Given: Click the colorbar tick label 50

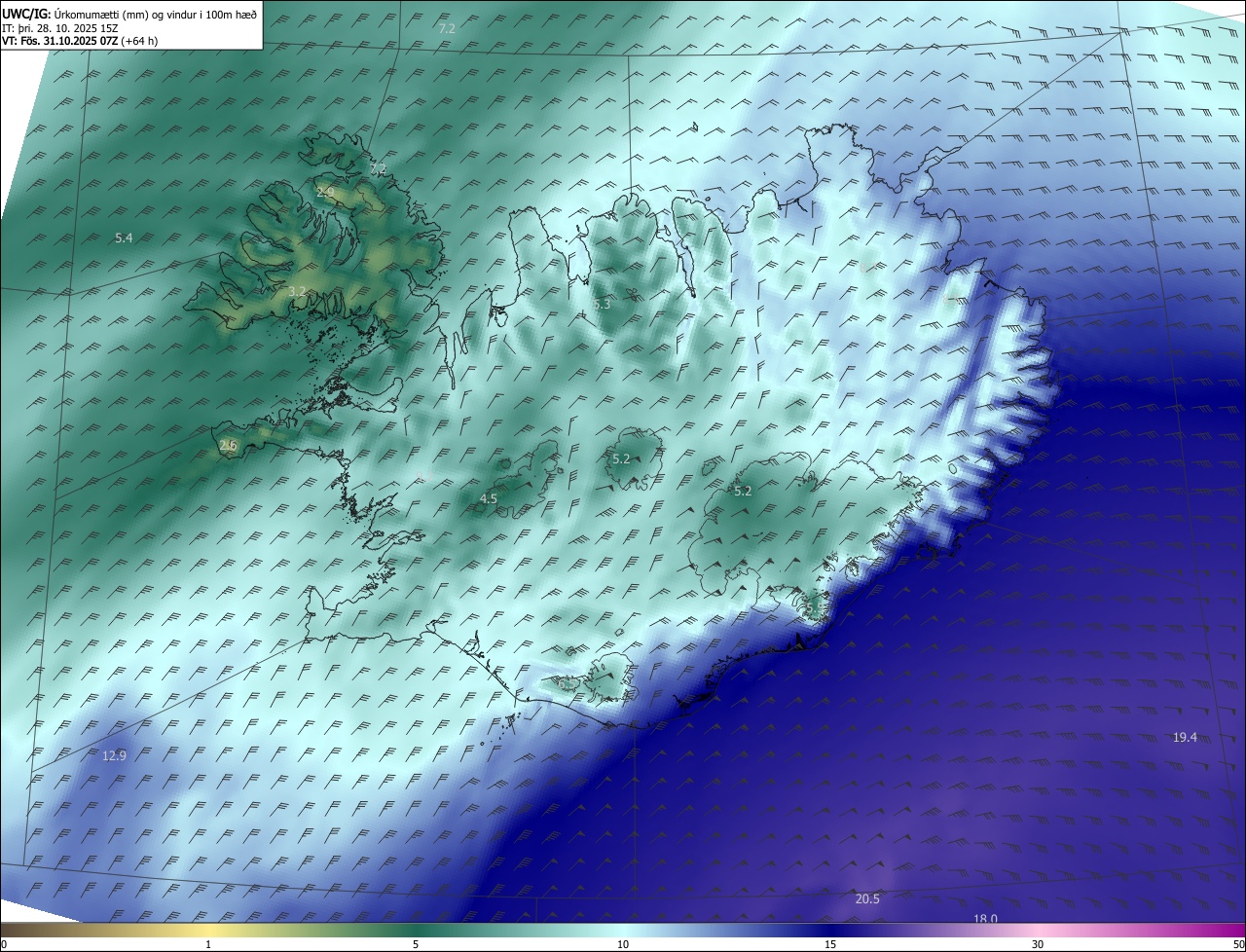Looking at the screenshot, I should (x=1238, y=944).
